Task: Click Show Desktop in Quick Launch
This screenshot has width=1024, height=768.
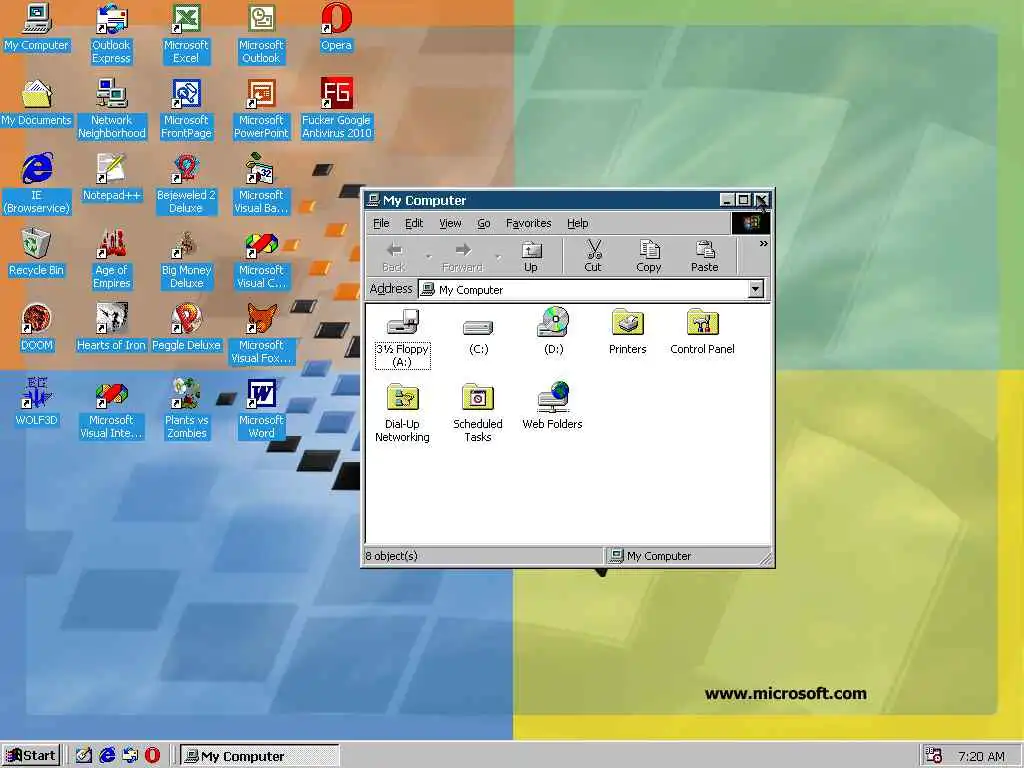Action: coord(84,755)
